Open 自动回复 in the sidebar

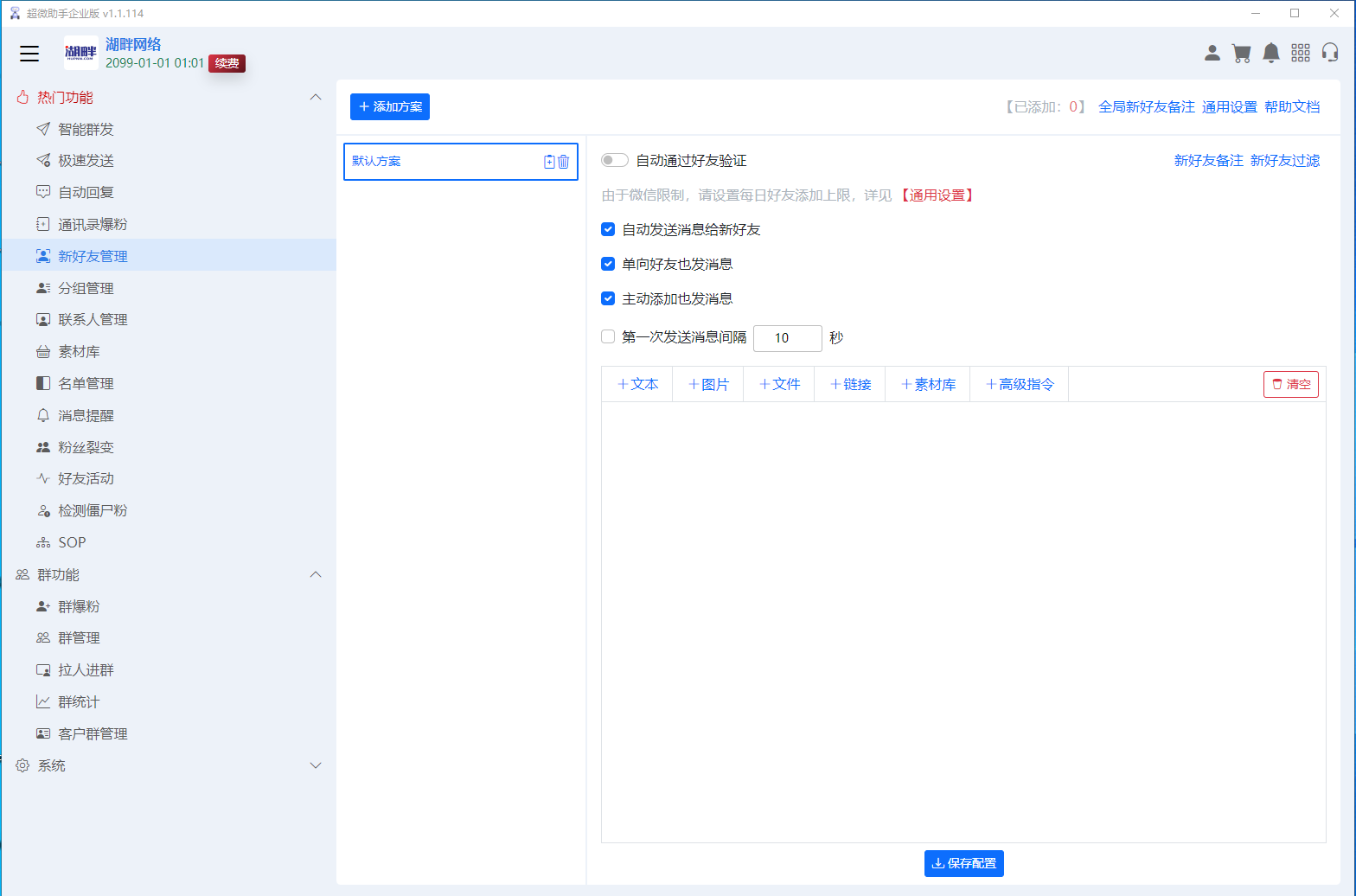(86, 193)
